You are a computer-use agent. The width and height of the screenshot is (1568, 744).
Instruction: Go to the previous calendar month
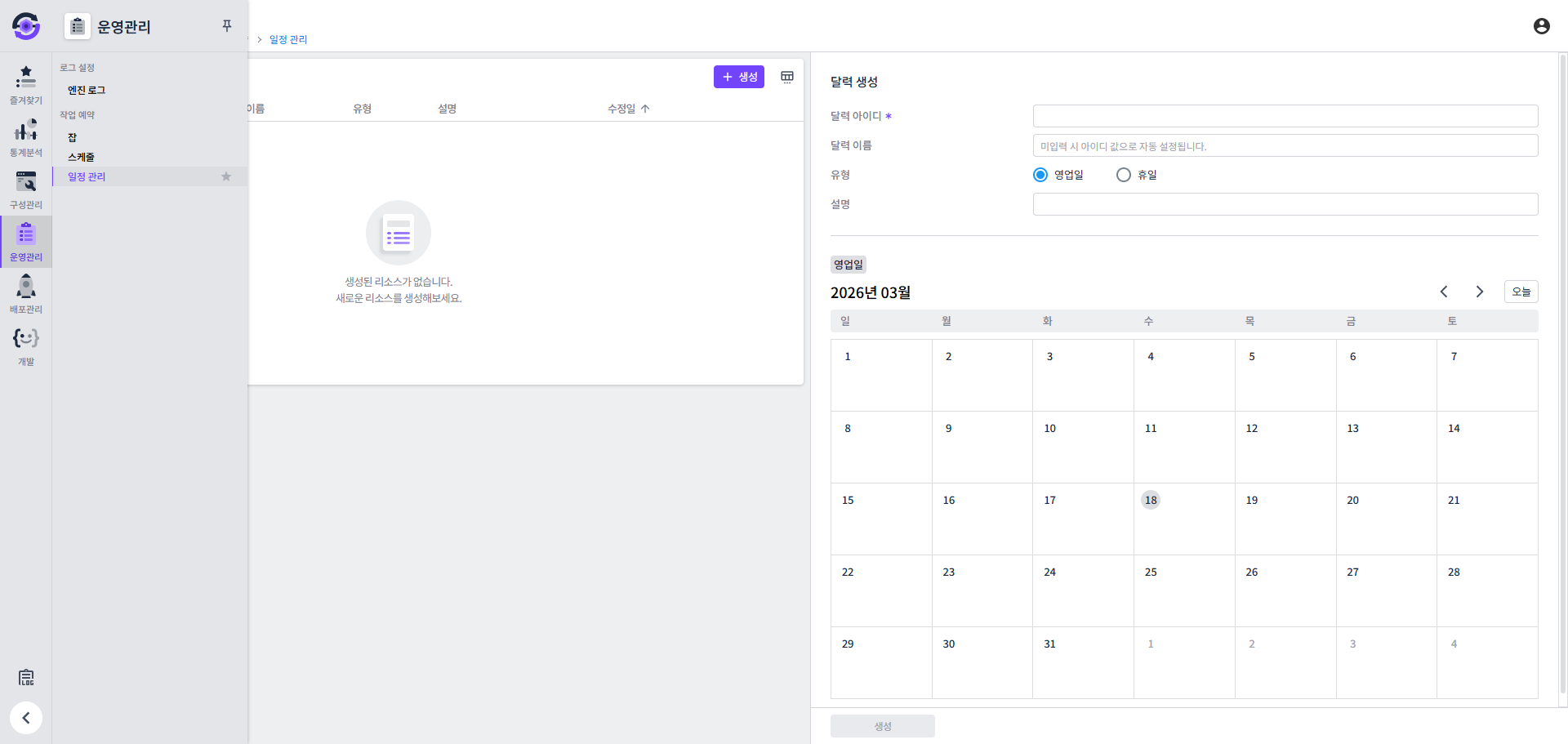click(x=1444, y=292)
